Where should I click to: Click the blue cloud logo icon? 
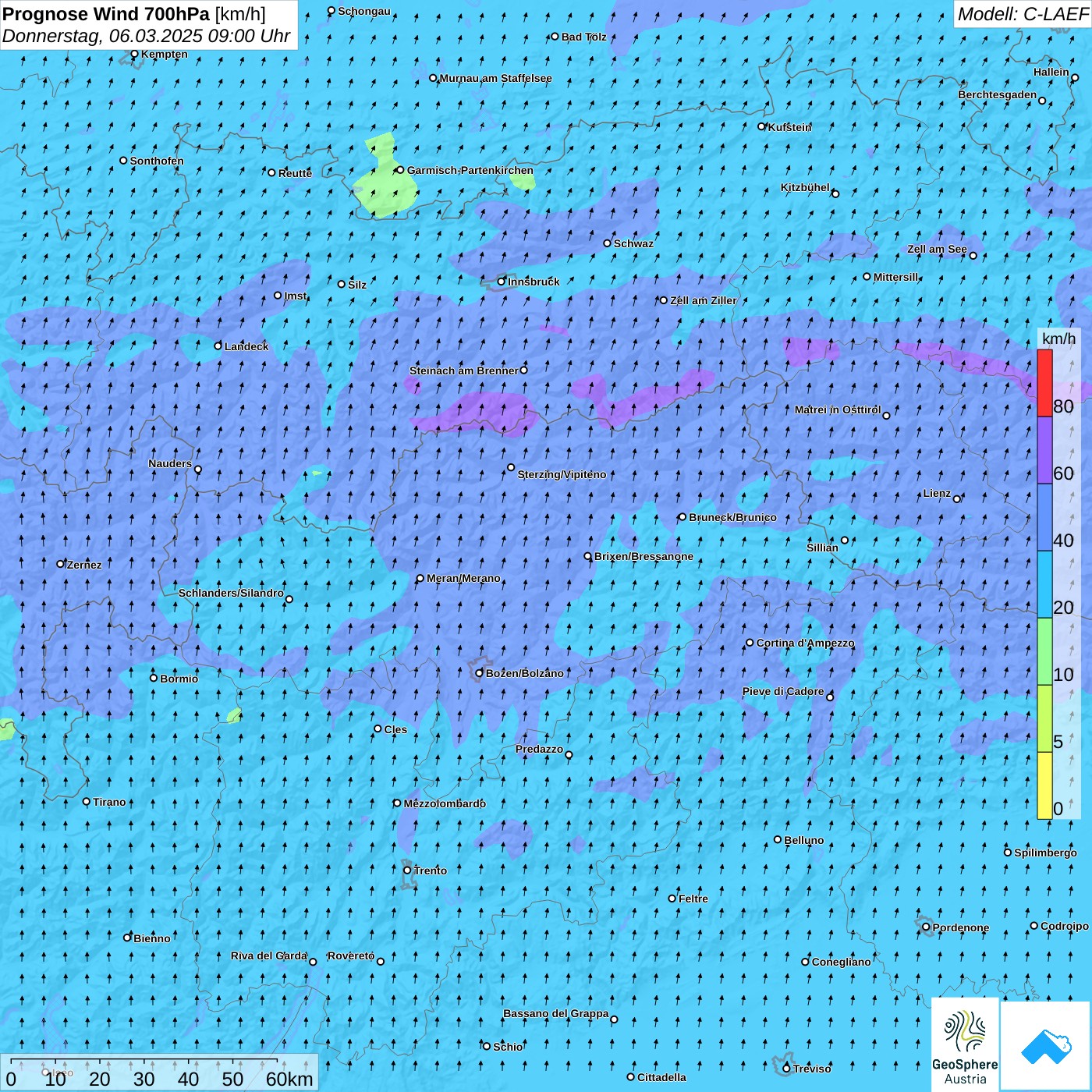1046,1046
